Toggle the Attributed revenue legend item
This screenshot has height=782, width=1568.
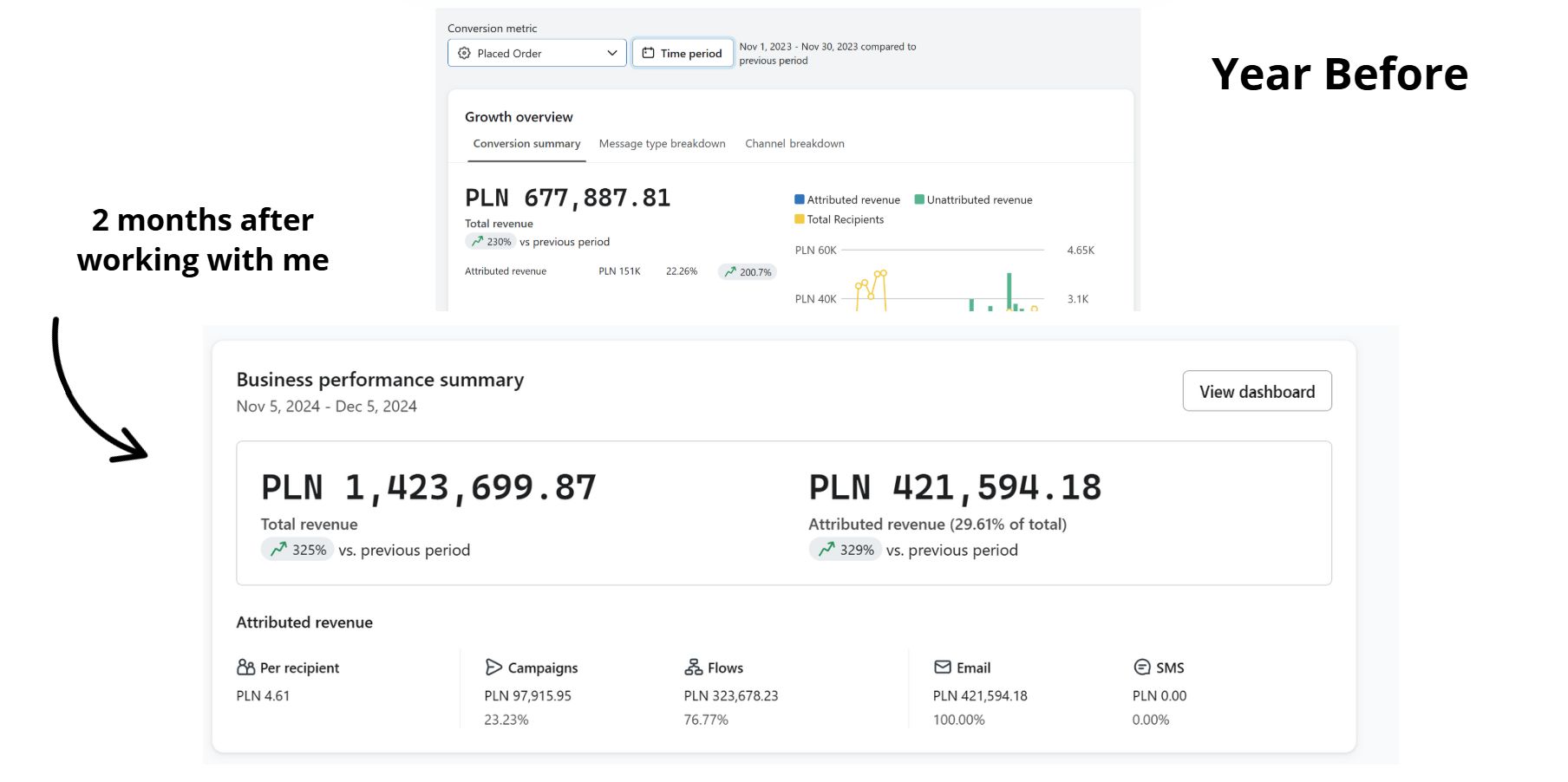coord(847,199)
